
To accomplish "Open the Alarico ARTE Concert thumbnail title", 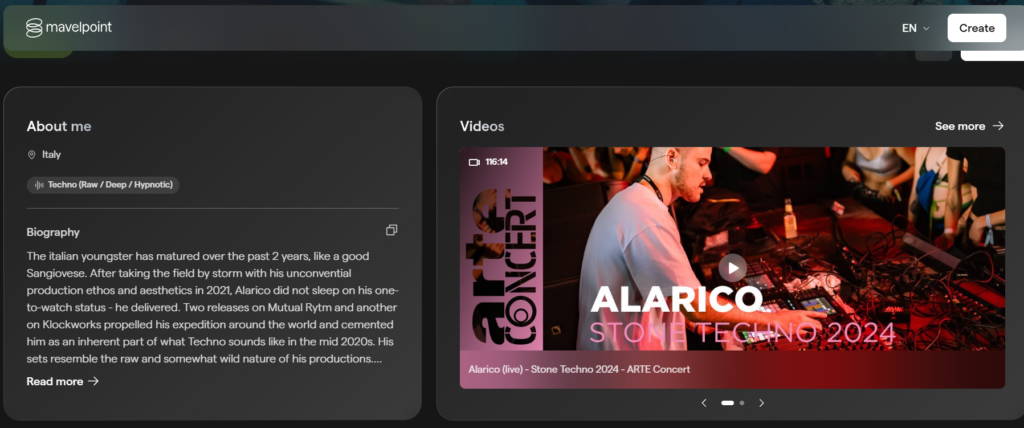I will 579,369.
